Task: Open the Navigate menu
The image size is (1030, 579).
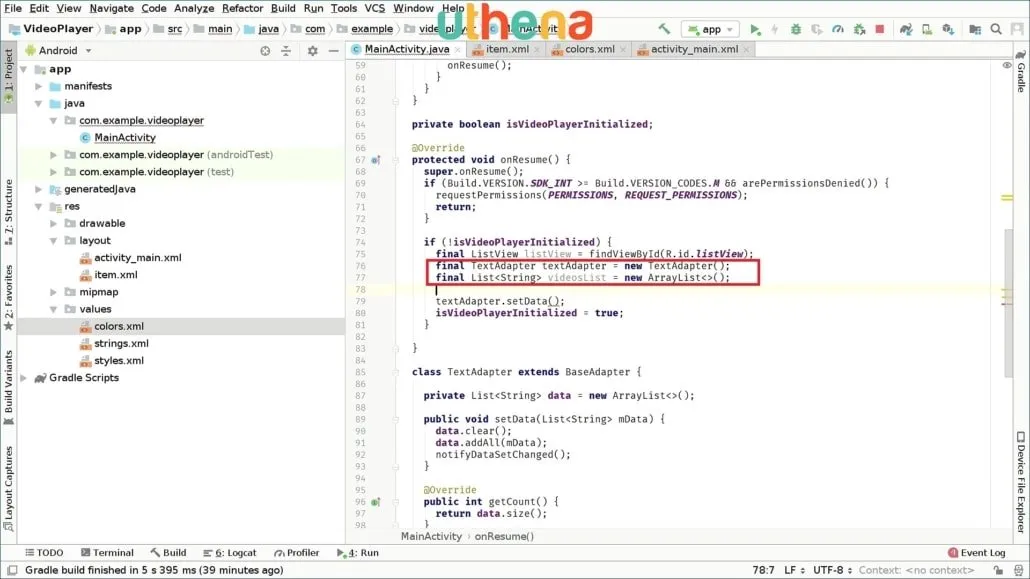Action: [111, 9]
